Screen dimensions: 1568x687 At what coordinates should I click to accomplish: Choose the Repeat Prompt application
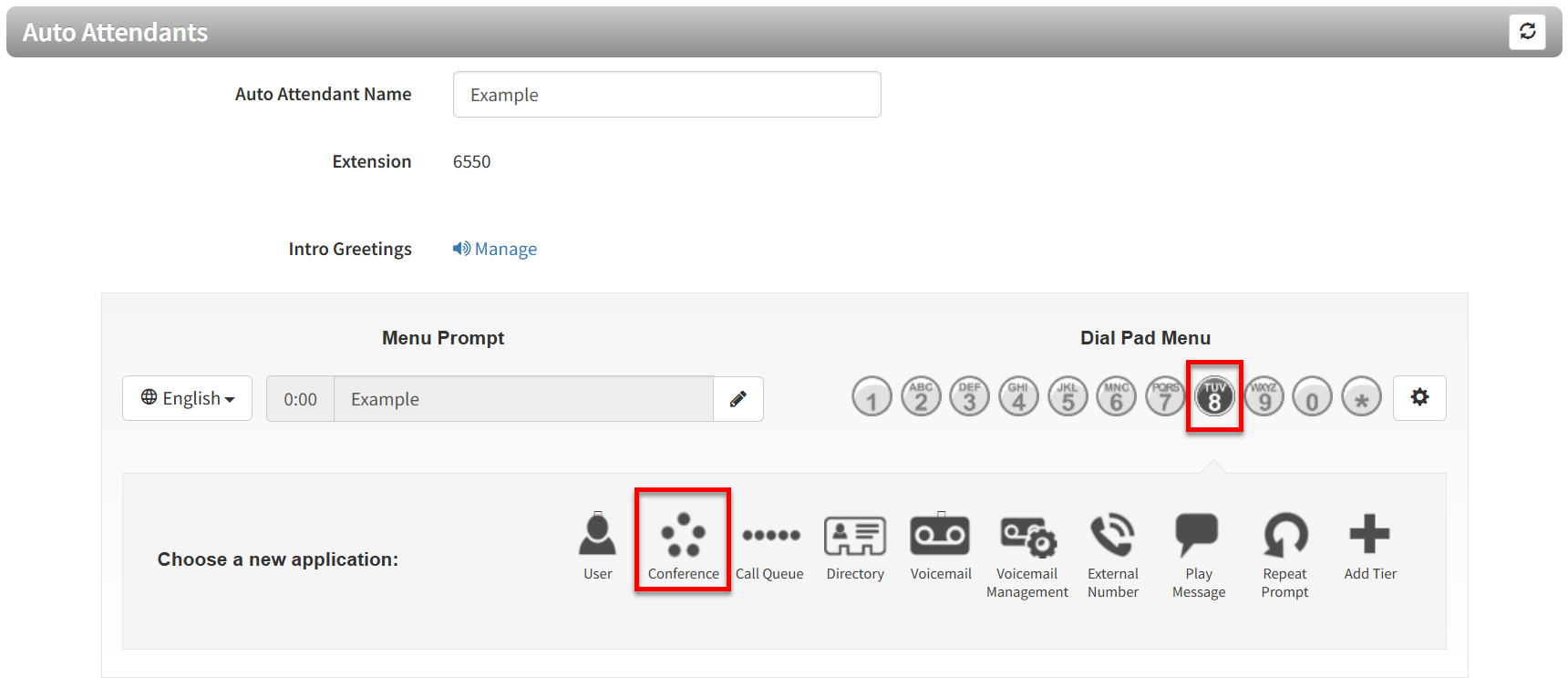point(1284,557)
